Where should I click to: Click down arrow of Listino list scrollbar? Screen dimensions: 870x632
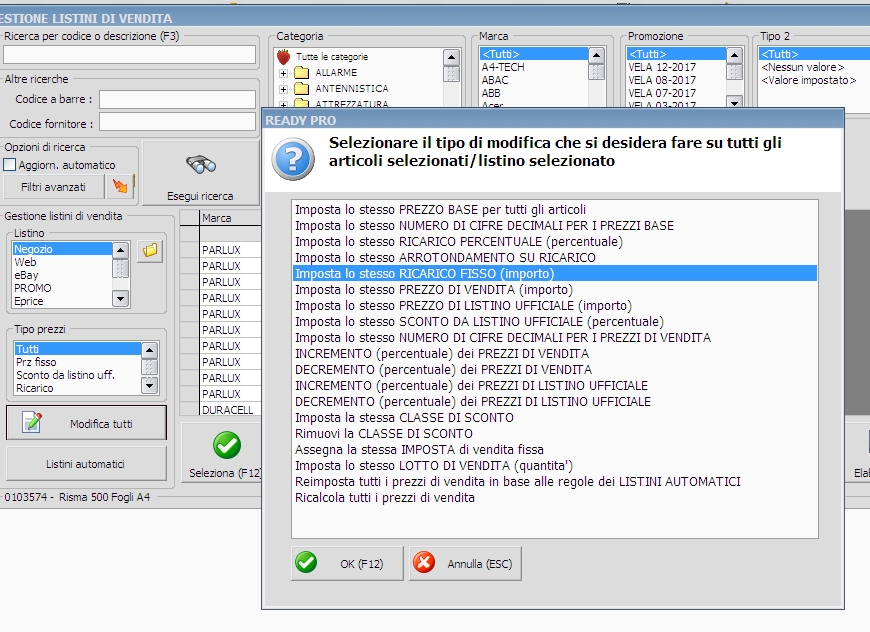tap(120, 299)
